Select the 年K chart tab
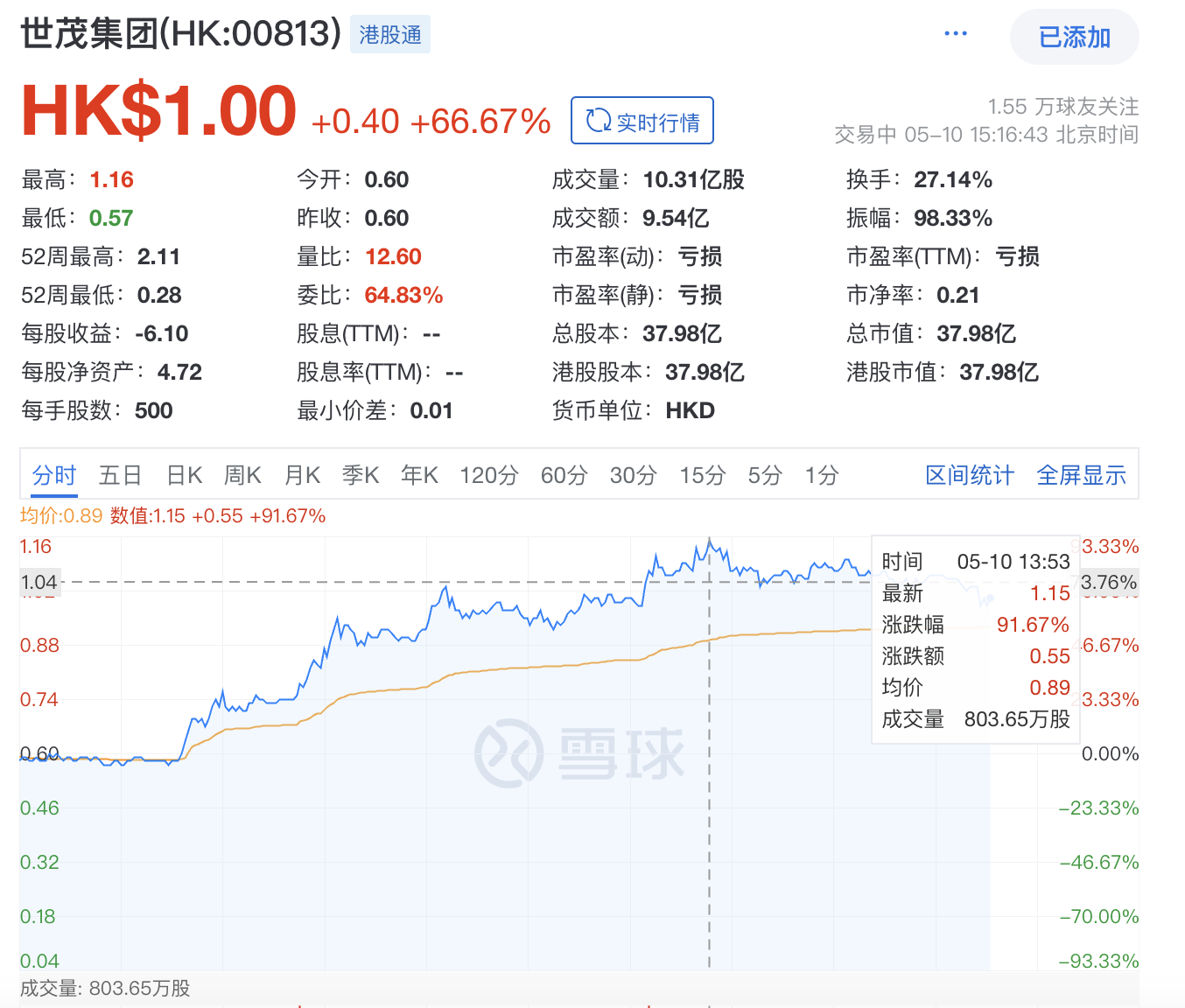 pyautogui.click(x=419, y=475)
